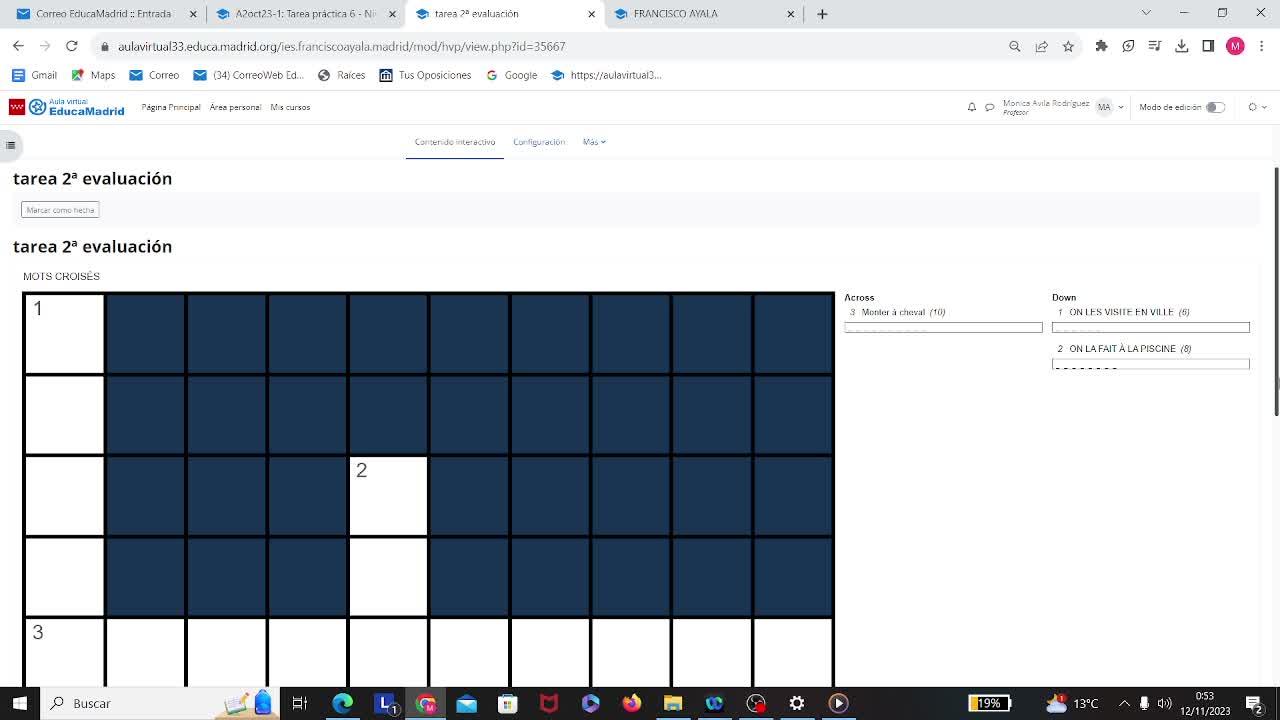The height and width of the screenshot is (720, 1280).
Task: Open the Tus Oposiciones bookmark
Action: coord(425,75)
